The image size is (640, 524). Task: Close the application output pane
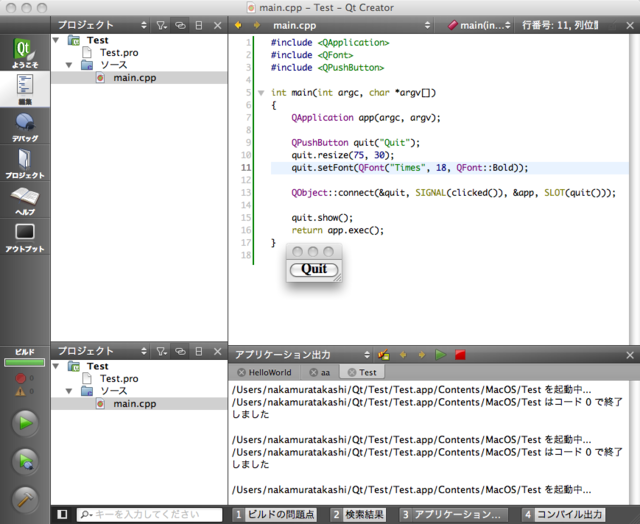(630, 355)
